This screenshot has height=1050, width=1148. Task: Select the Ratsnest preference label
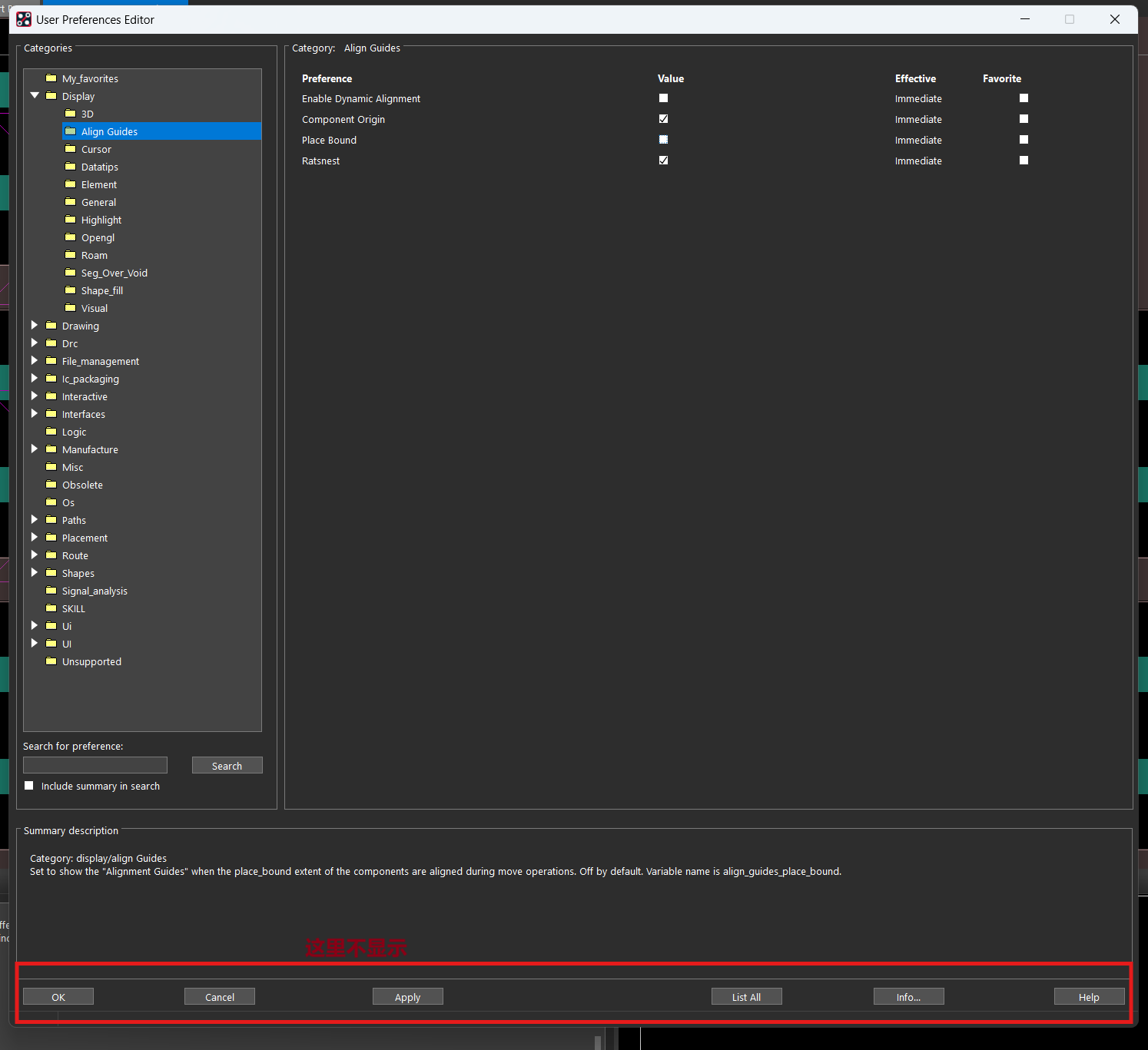pos(320,161)
